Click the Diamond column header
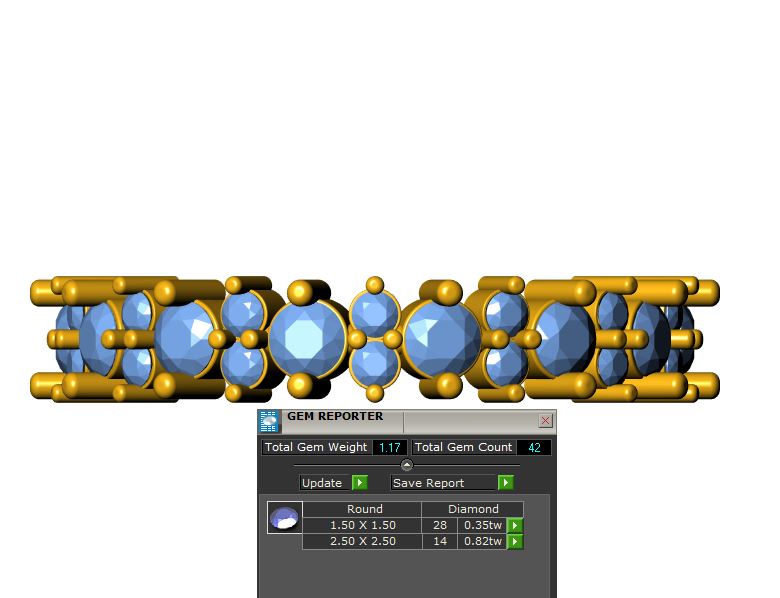 point(473,509)
